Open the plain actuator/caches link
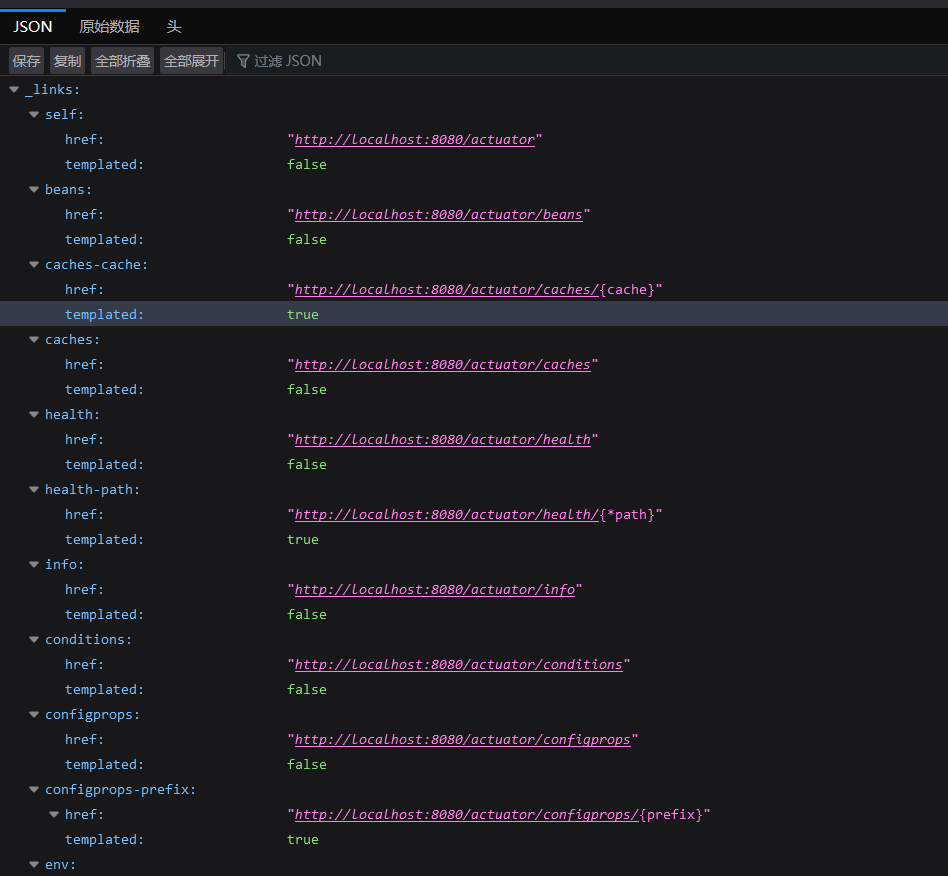This screenshot has width=948, height=876. click(x=443, y=365)
